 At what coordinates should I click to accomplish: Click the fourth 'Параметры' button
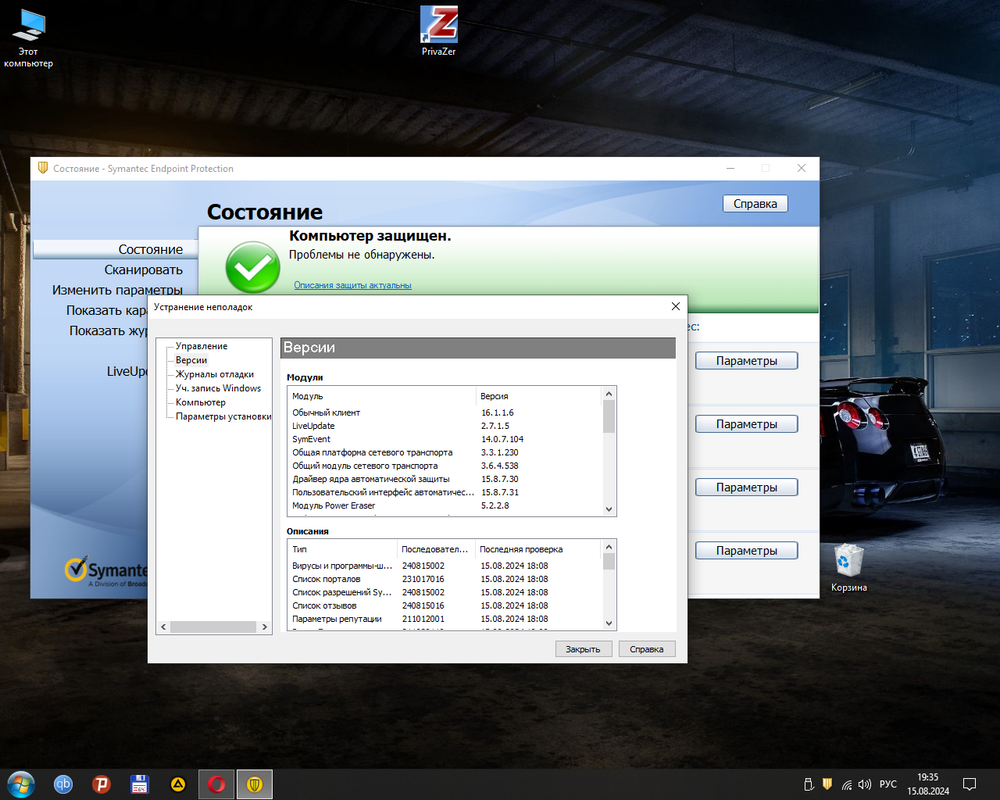pyautogui.click(x=746, y=551)
